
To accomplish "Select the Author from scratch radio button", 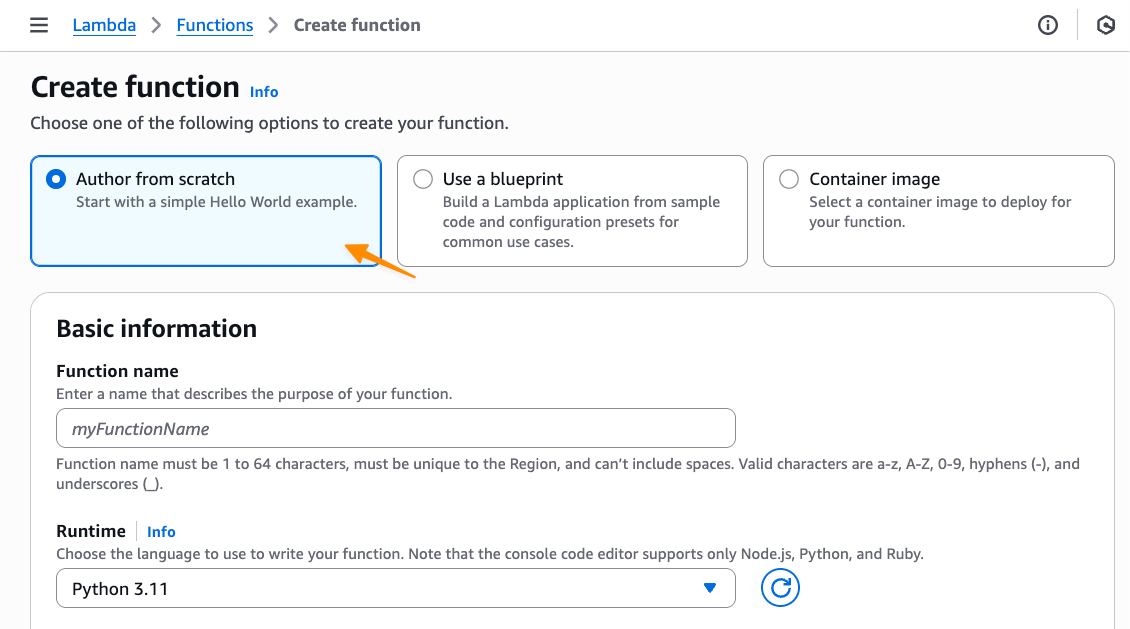I will pyautogui.click(x=56, y=180).
